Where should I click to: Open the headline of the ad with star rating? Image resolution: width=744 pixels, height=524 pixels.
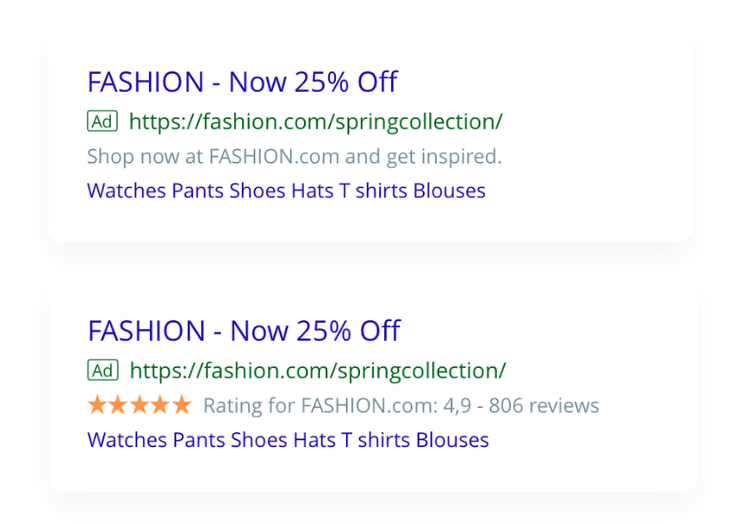pyautogui.click(x=244, y=331)
